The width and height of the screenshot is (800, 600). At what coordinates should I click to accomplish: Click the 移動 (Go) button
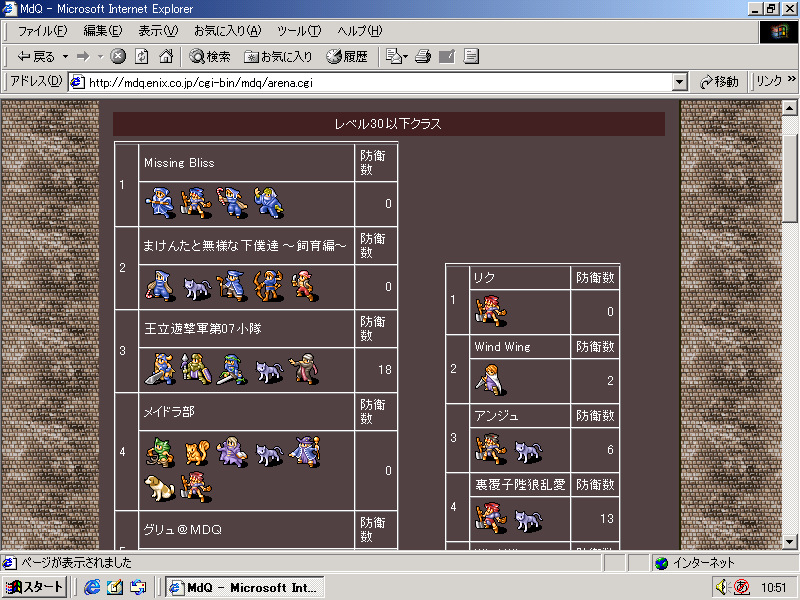(x=719, y=82)
